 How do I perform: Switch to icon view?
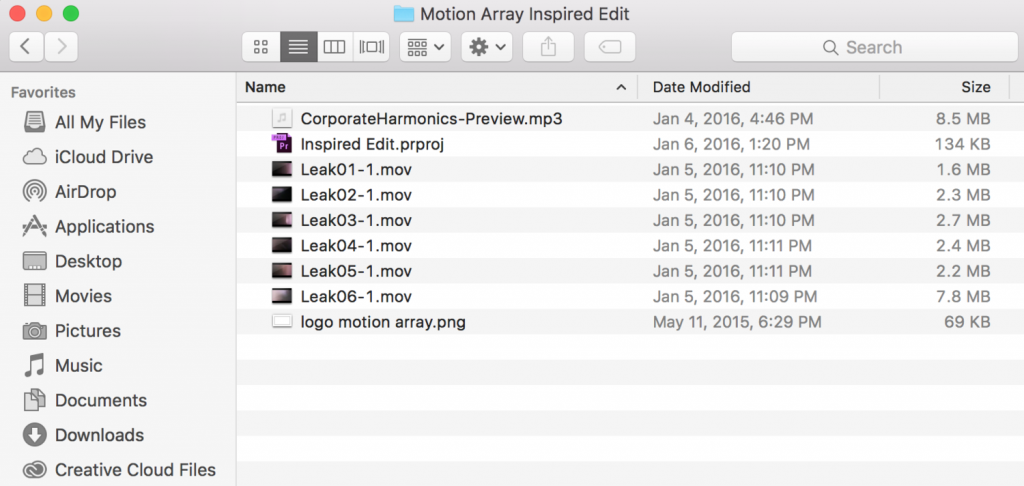(261, 47)
